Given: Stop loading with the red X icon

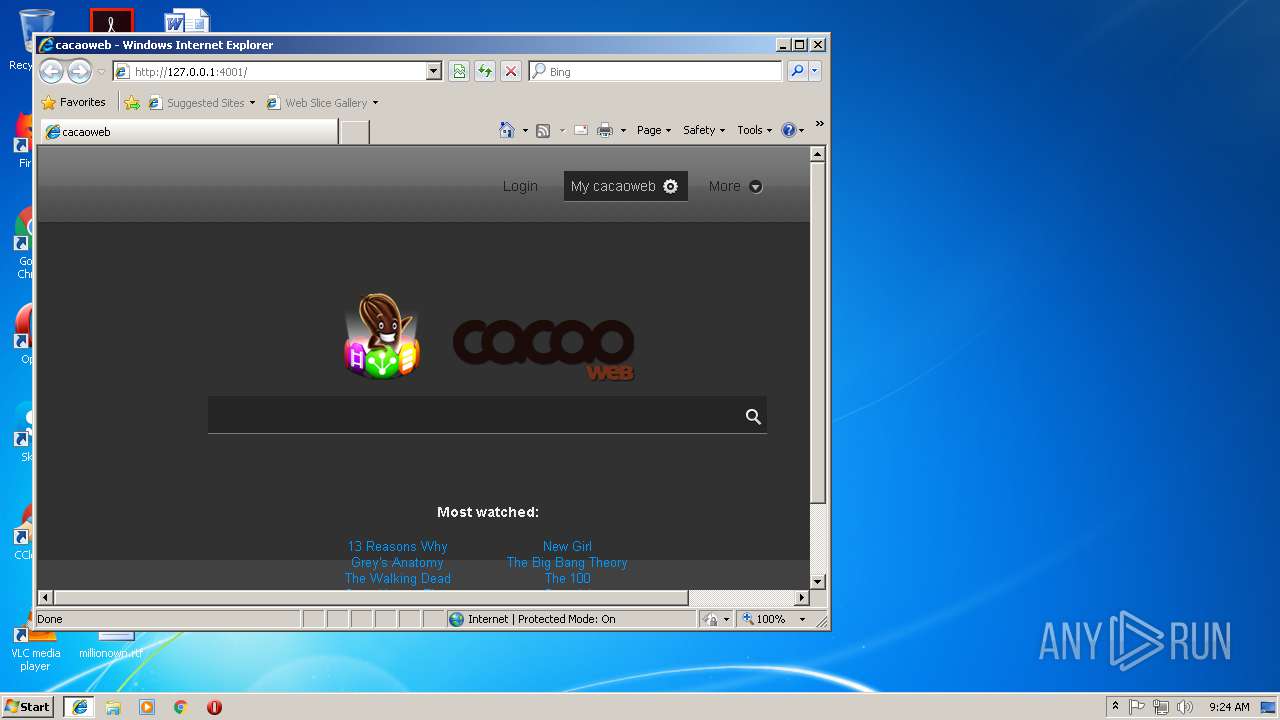Looking at the screenshot, I should coord(511,71).
